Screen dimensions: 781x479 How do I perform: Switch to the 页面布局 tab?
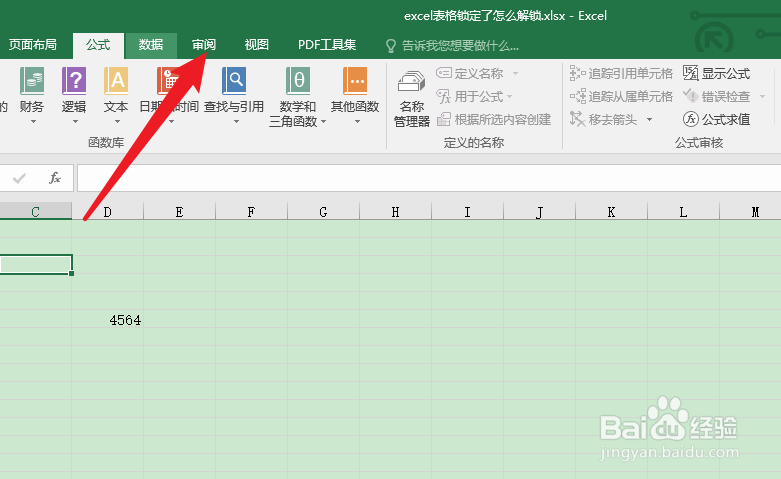[x=33, y=45]
